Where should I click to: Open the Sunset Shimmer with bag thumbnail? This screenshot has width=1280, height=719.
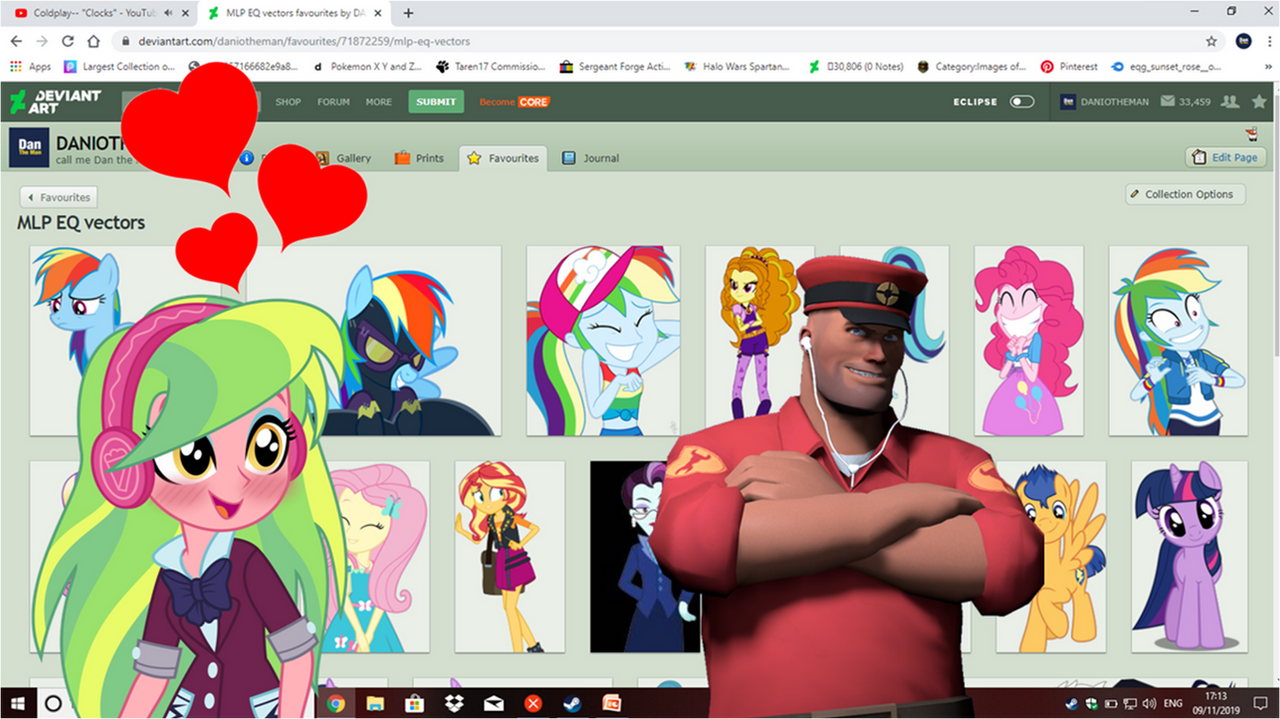click(x=509, y=557)
